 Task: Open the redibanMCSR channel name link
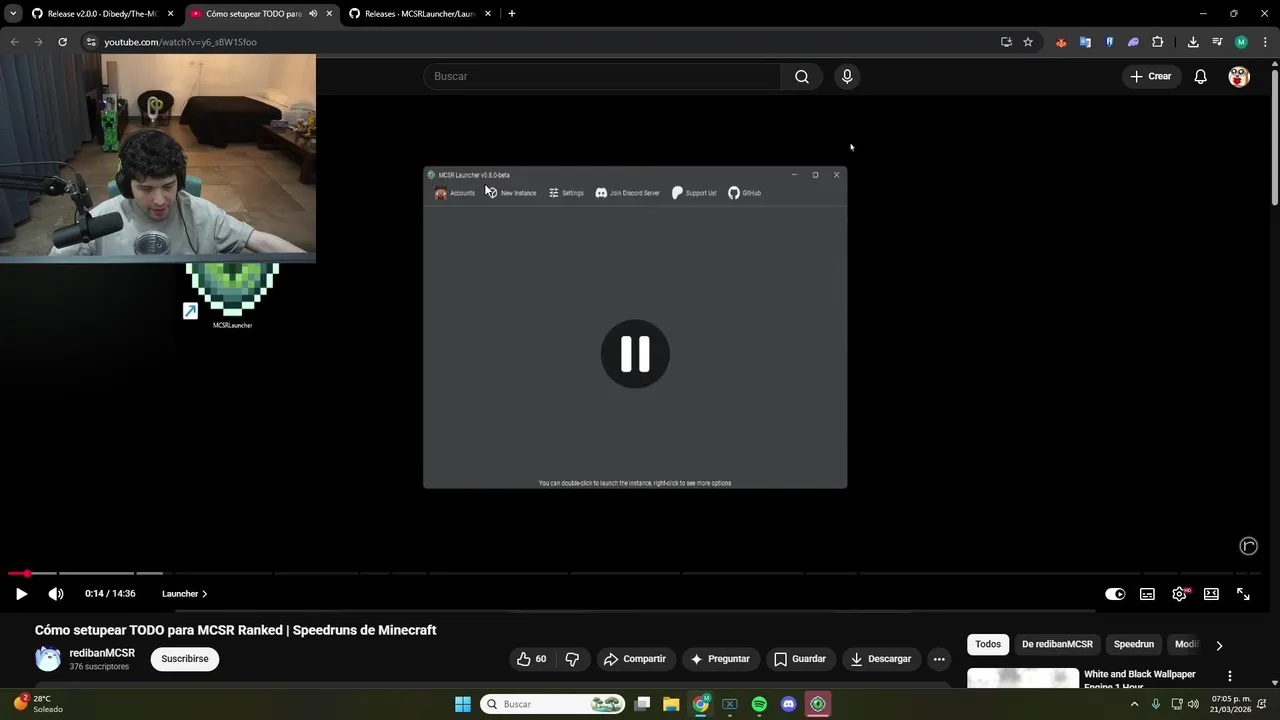point(102,653)
